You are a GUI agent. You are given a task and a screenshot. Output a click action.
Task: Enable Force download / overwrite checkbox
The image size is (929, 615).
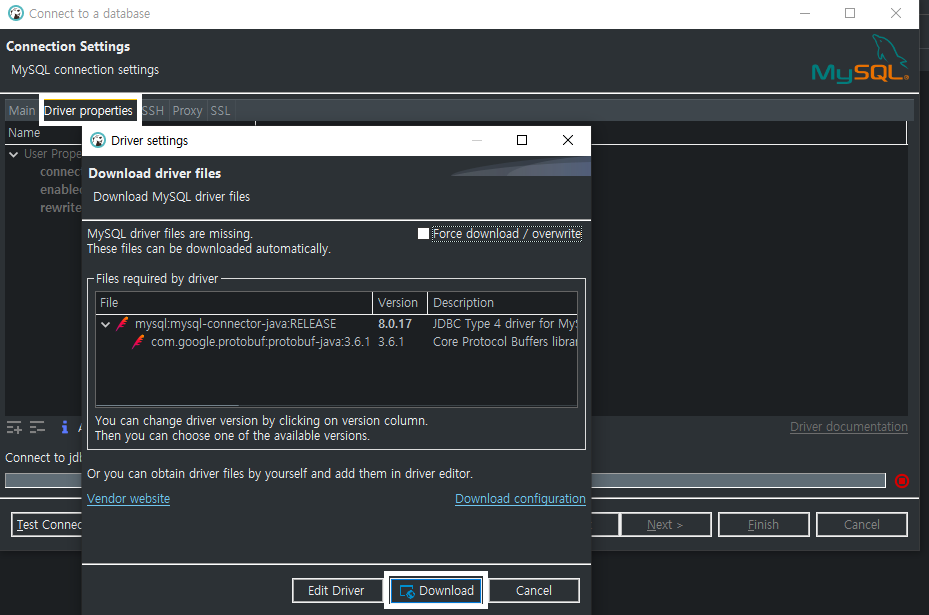click(x=423, y=233)
